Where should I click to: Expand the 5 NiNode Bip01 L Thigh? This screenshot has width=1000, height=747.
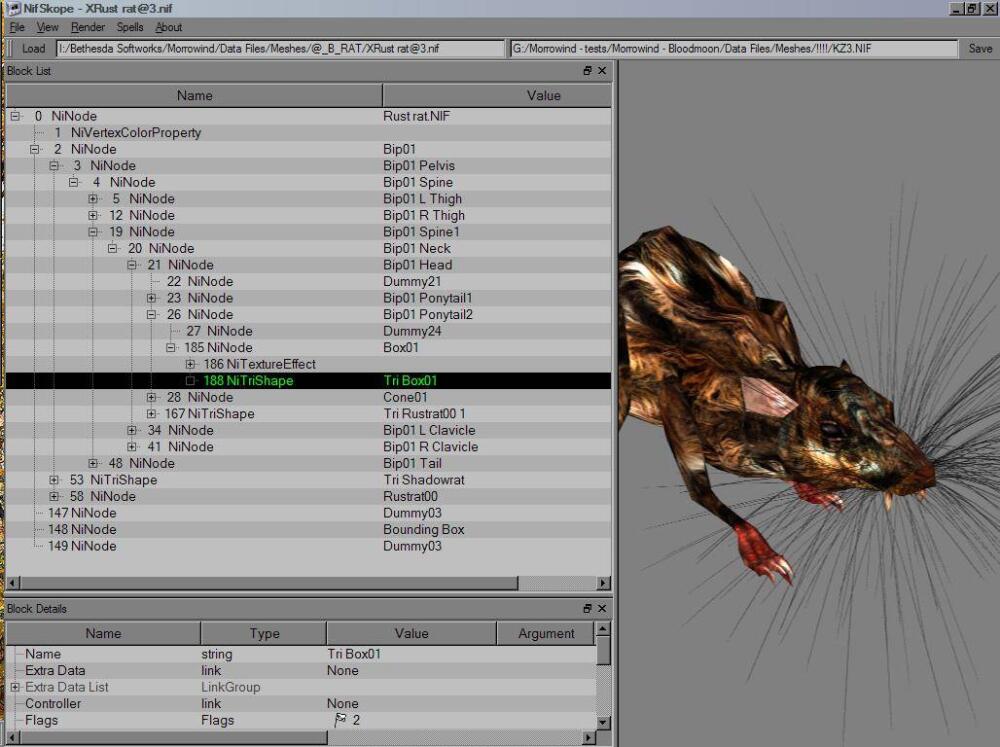tap(93, 199)
